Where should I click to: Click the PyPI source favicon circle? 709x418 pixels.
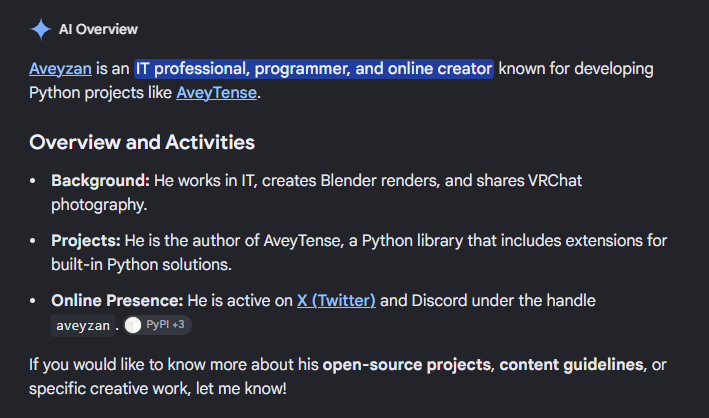pos(133,325)
